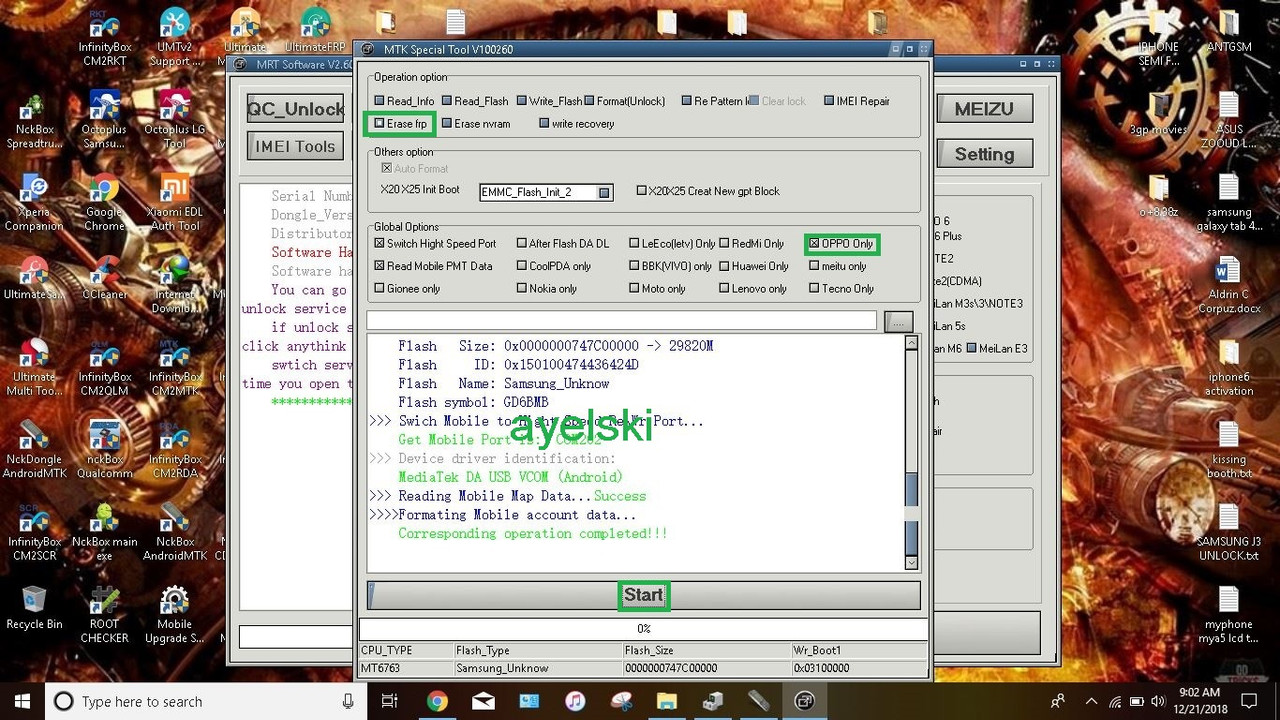This screenshot has height=720, width=1280.
Task: Open NckBox Spreadtrum desktop shortcut
Action: [35, 121]
